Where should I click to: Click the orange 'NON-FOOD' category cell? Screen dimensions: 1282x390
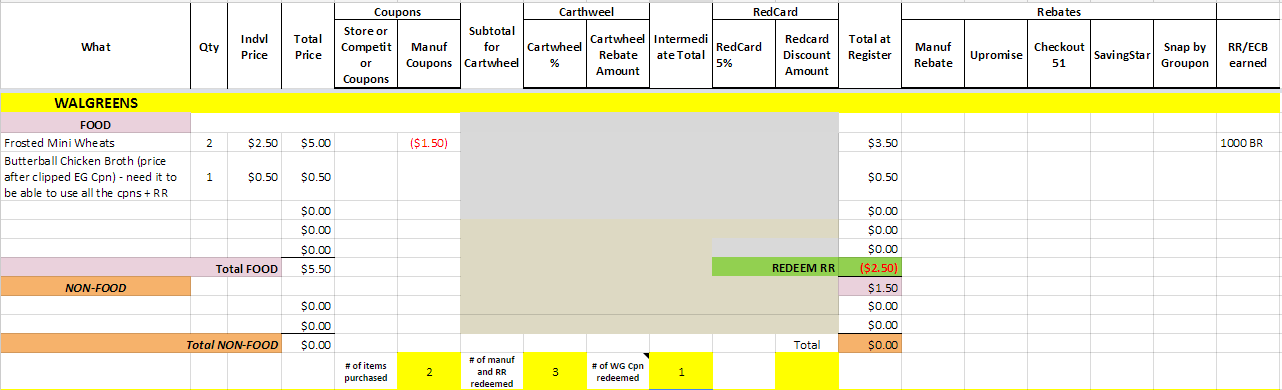click(96, 287)
